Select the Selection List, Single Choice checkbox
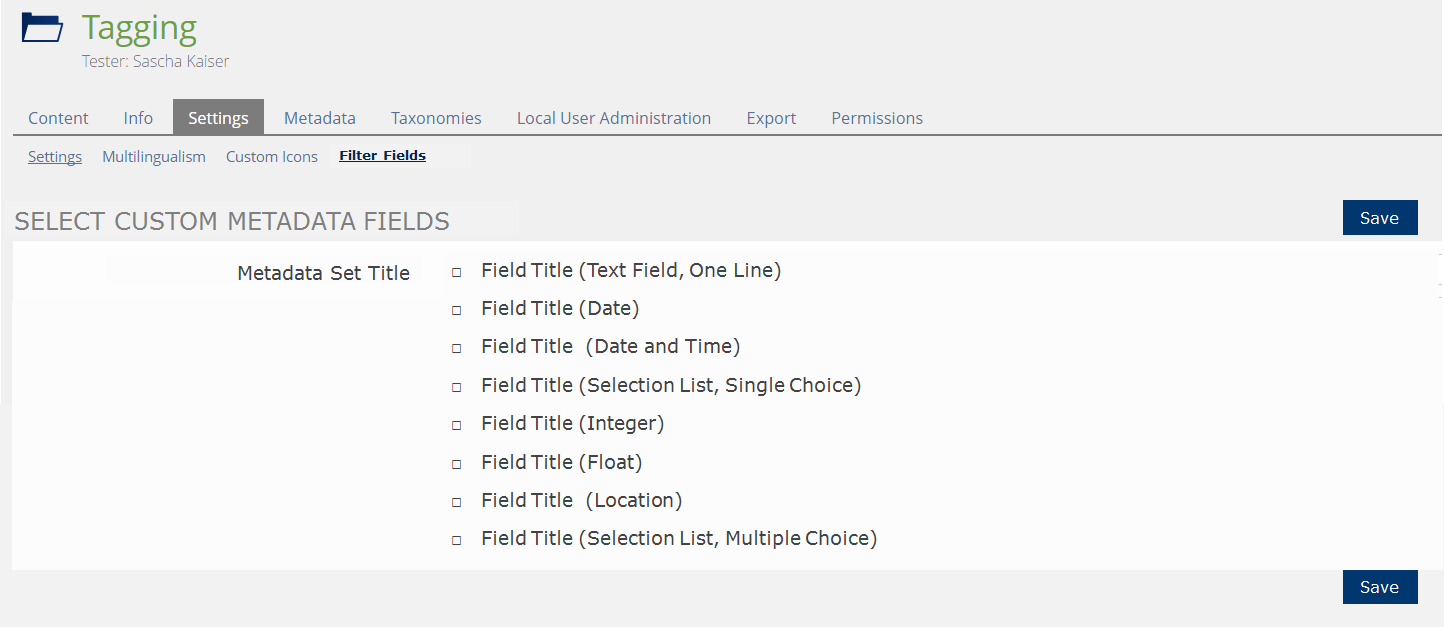Viewport: 1444px width, 627px height. (x=456, y=387)
